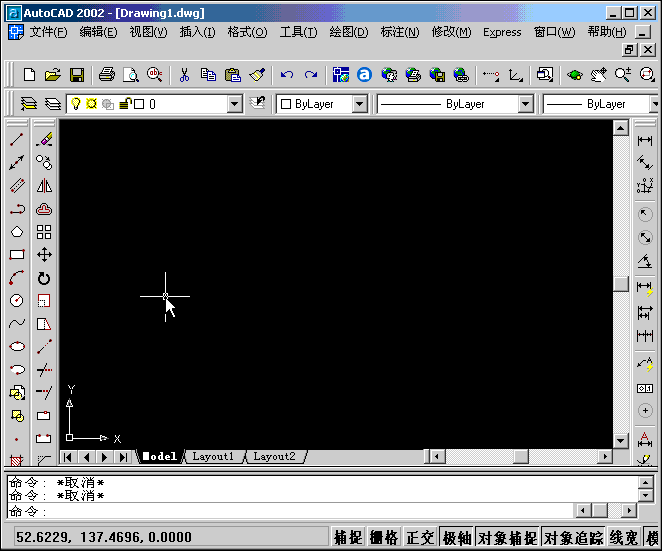Expand the layer 0 dropdown list
The image size is (662, 551).
(x=234, y=104)
